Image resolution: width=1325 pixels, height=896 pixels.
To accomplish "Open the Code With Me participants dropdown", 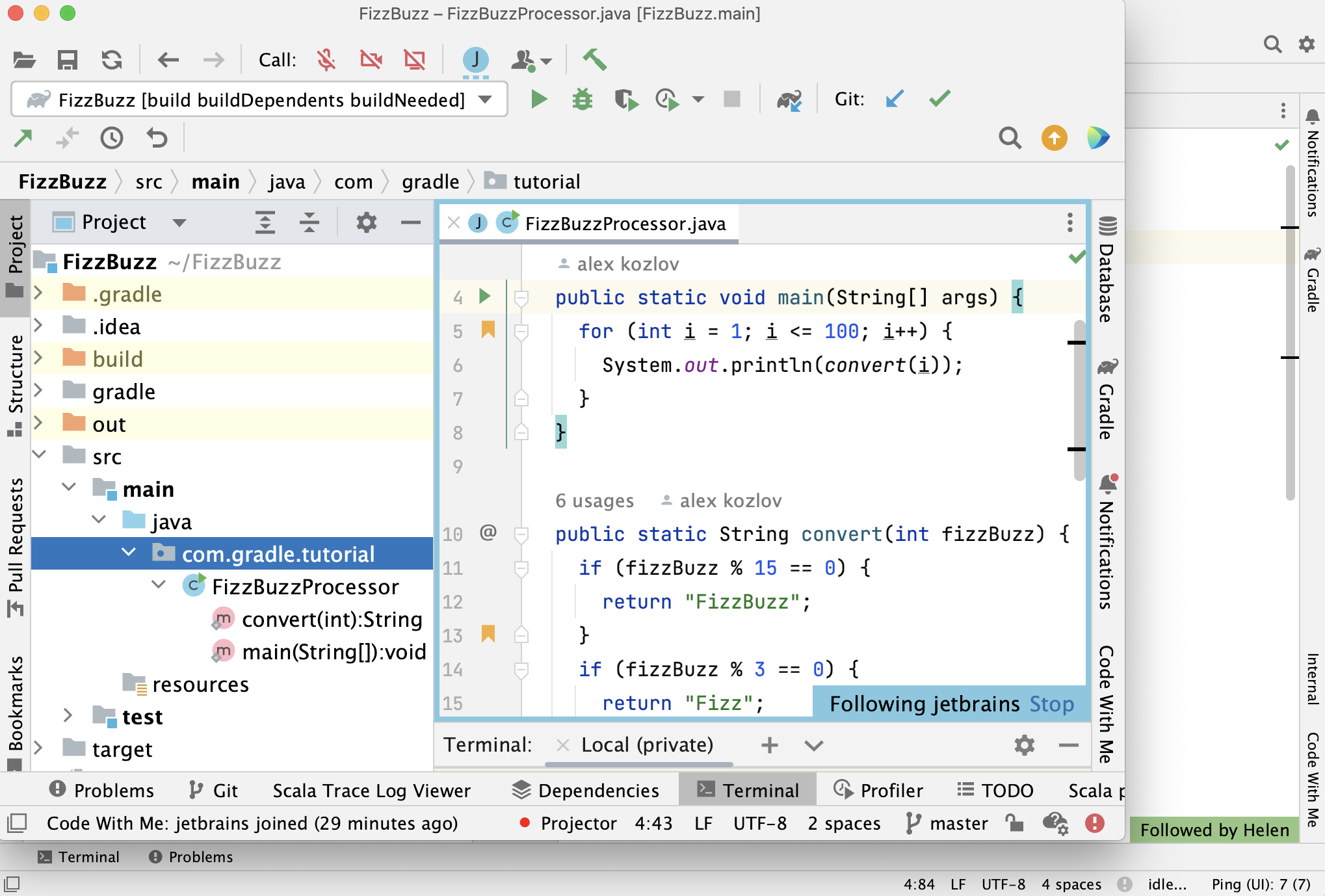I will coord(531,60).
